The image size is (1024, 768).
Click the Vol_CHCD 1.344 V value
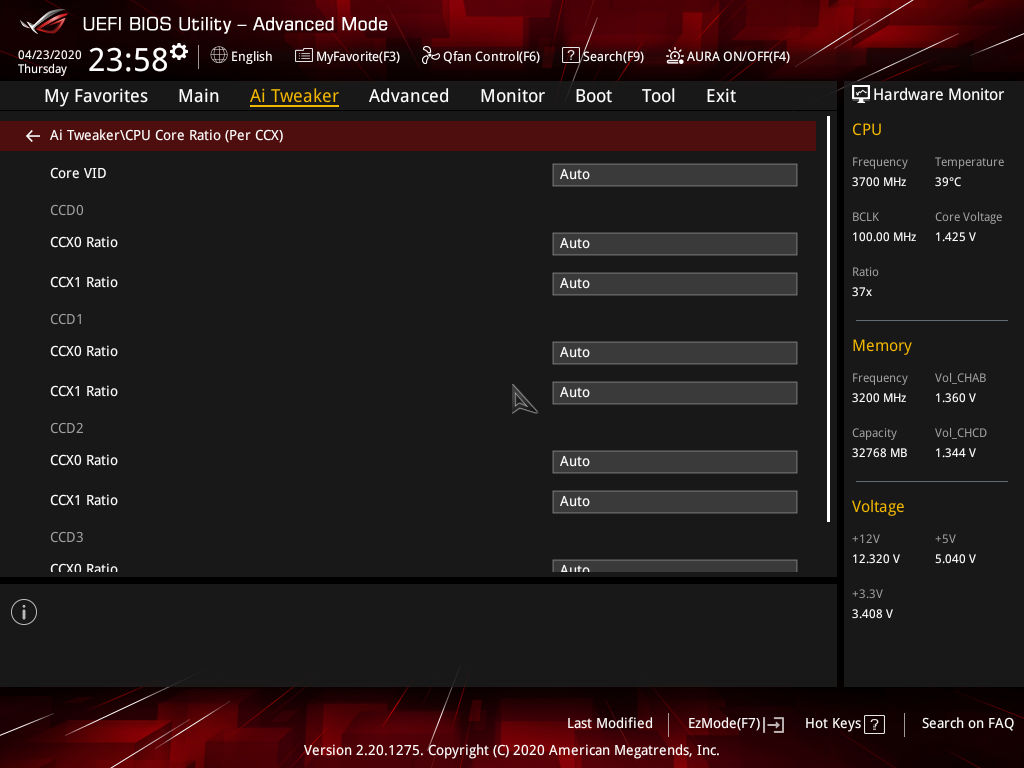point(955,453)
